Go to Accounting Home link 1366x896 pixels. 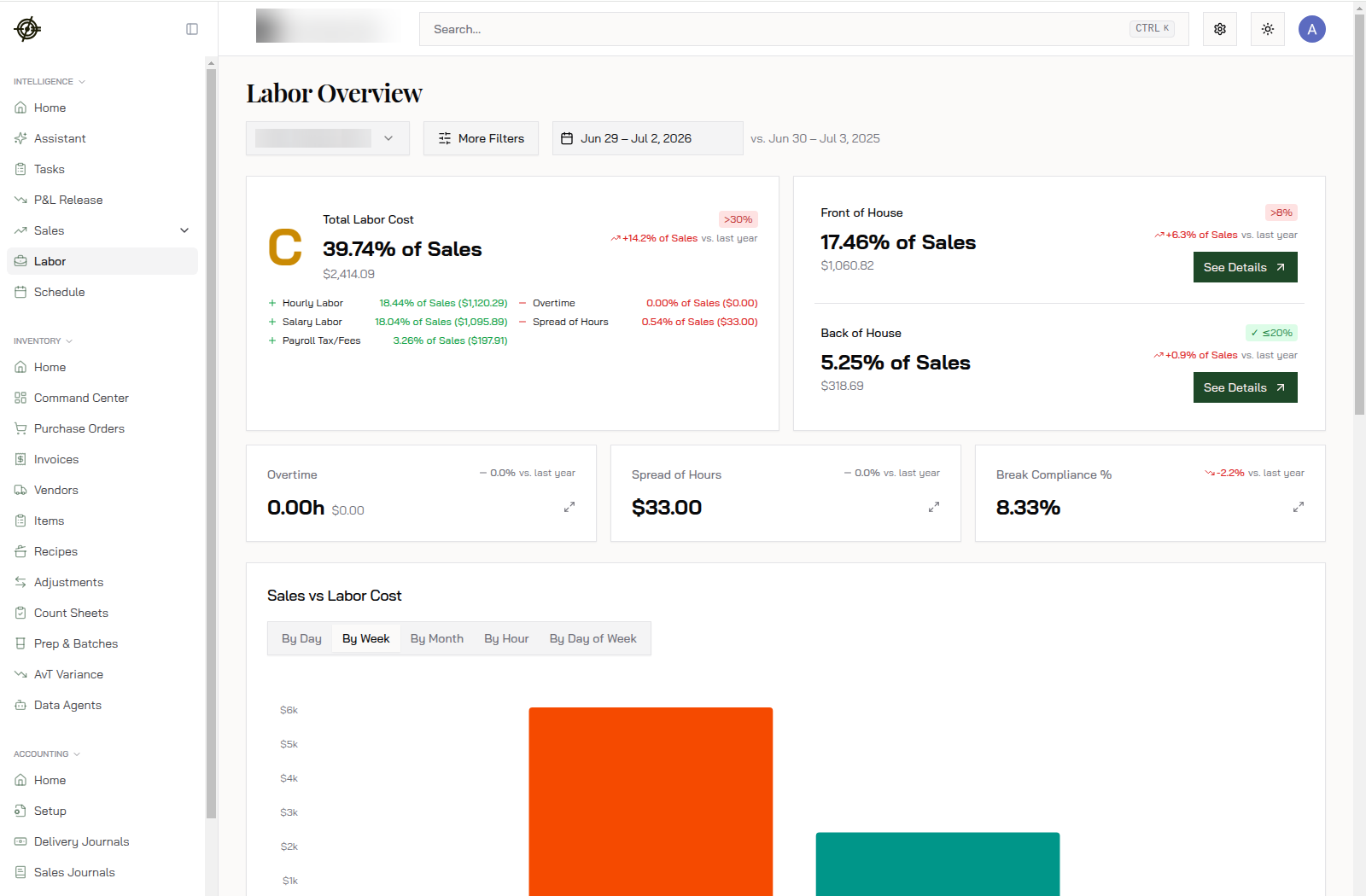click(102, 780)
